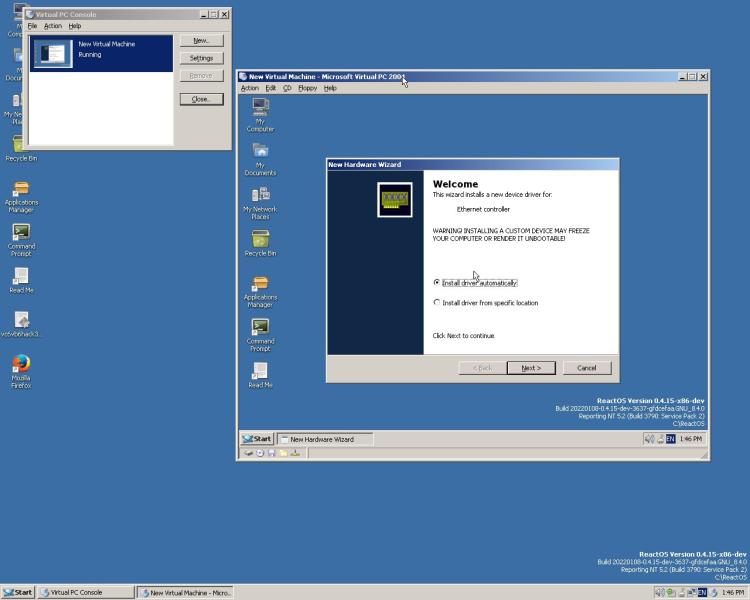Click the Virtual PC tray icon beside host clock
The width and height of the screenshot is (750, 600).
tap(714, 592)
